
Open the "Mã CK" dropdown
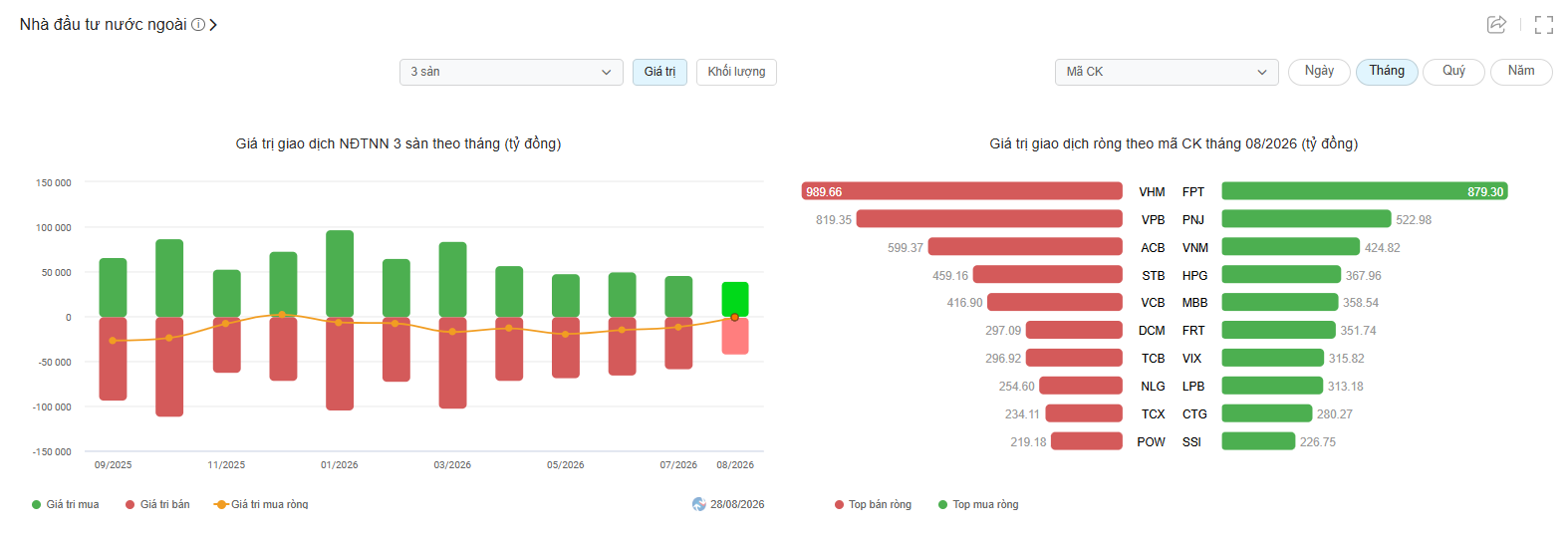1167,72
